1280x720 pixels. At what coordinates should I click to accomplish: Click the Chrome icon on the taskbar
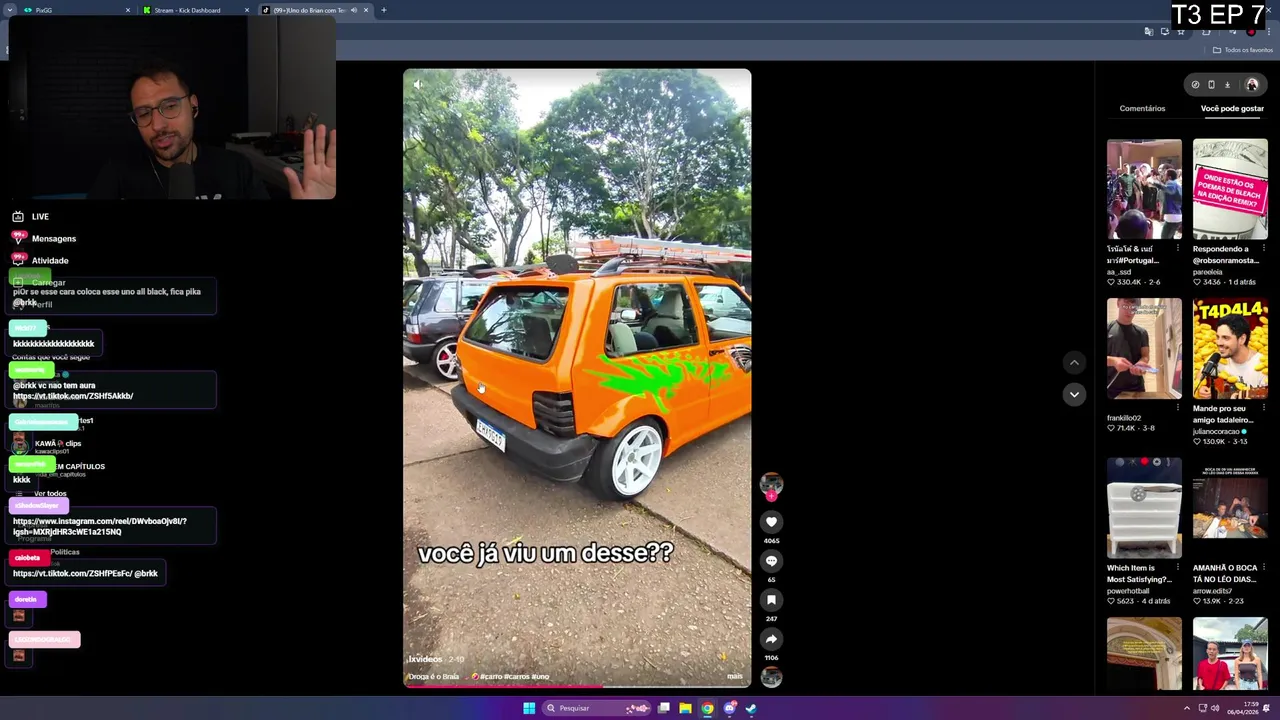tap(707, 708)
